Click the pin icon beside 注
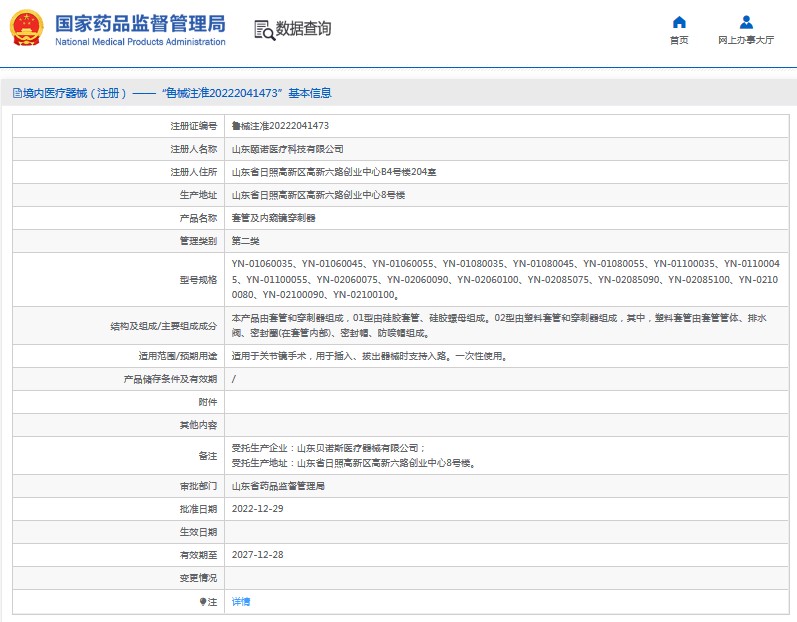 point(203,602)
